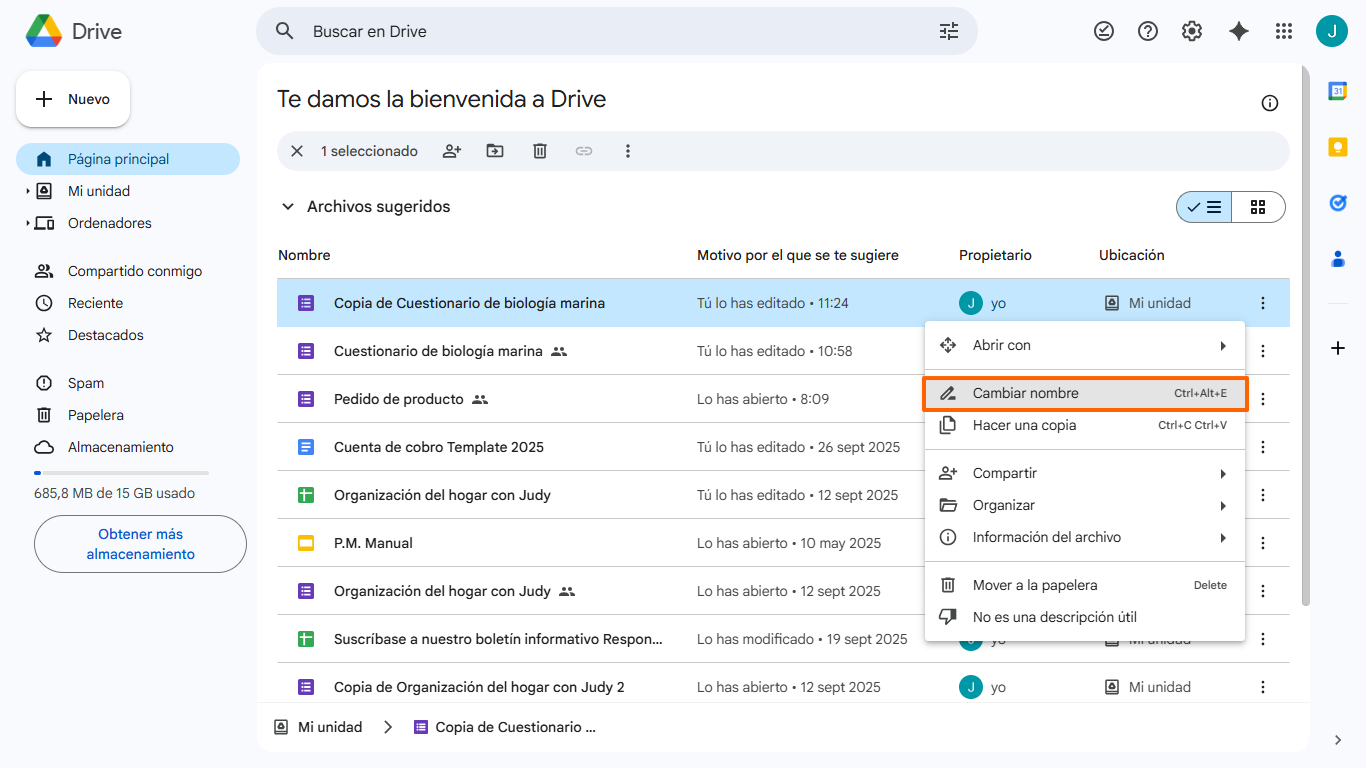The height and width of the screenshot is (768, 1366).
Task: Open Google Calendar in side panel
Action: click(x=1338, y=91)
